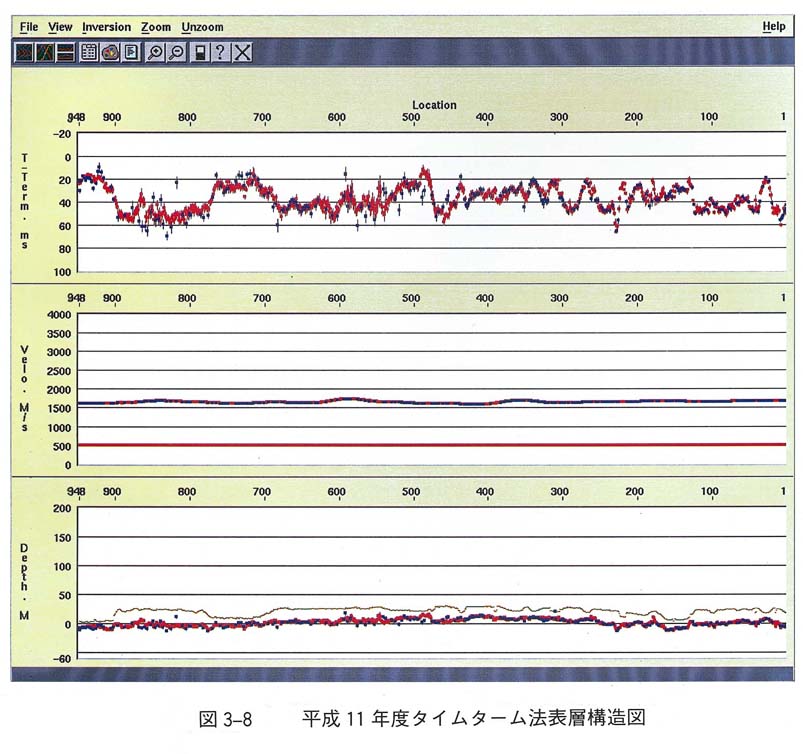The width and height of the screenshot is (803, 754).
Task: Open the table grid toolbar icon
Action: tap(89, 52)
